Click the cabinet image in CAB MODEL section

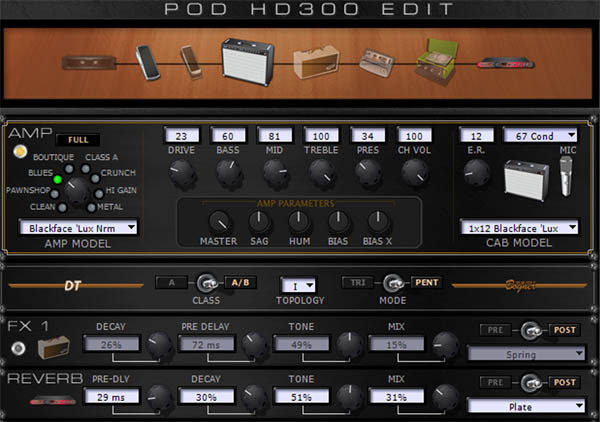(x=527, y=181)
